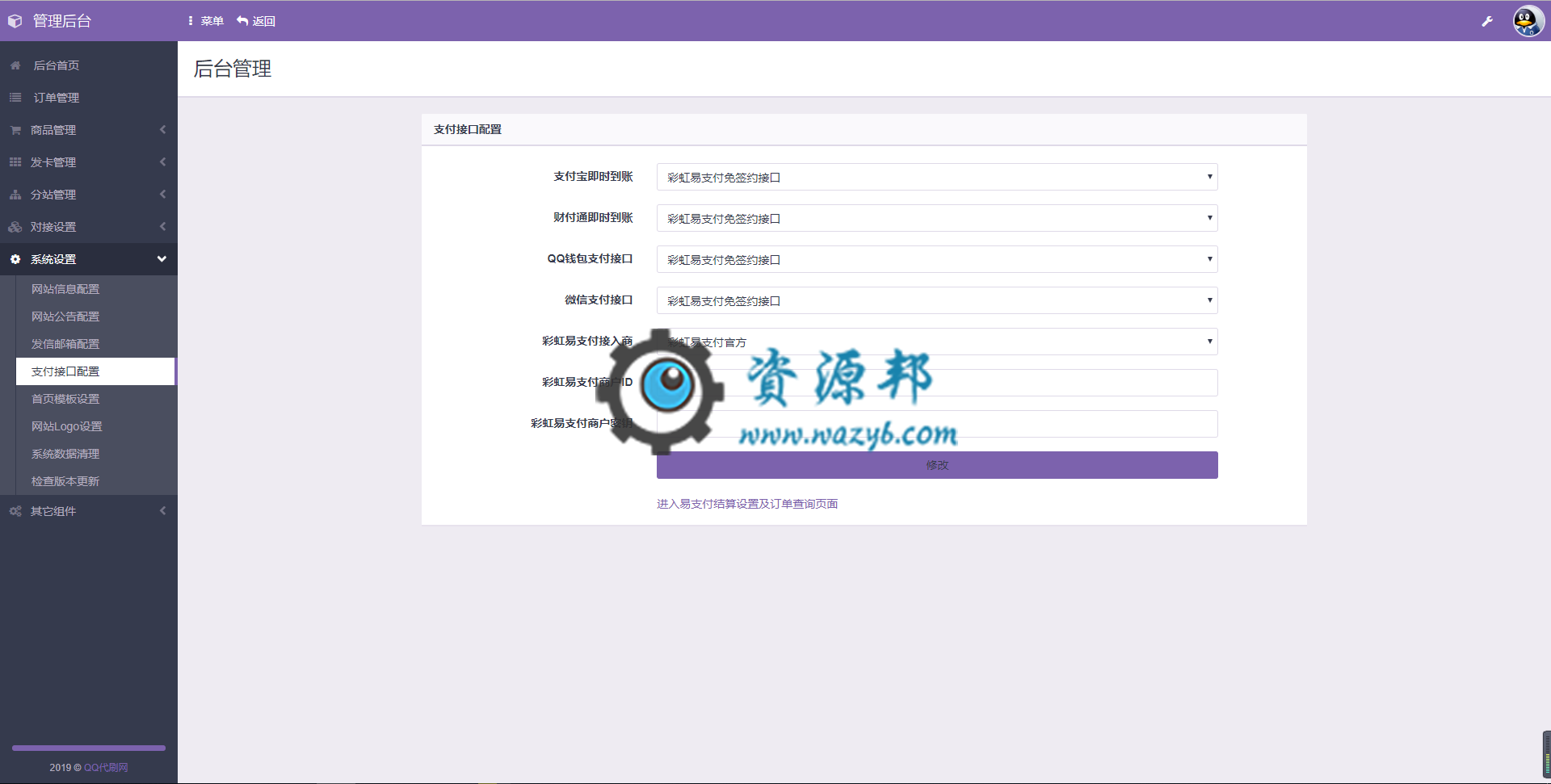1551x784 pixels.
Task: Click the QQ代刷网 footer link
Action: pyautogui.click(x=106, y=768)
